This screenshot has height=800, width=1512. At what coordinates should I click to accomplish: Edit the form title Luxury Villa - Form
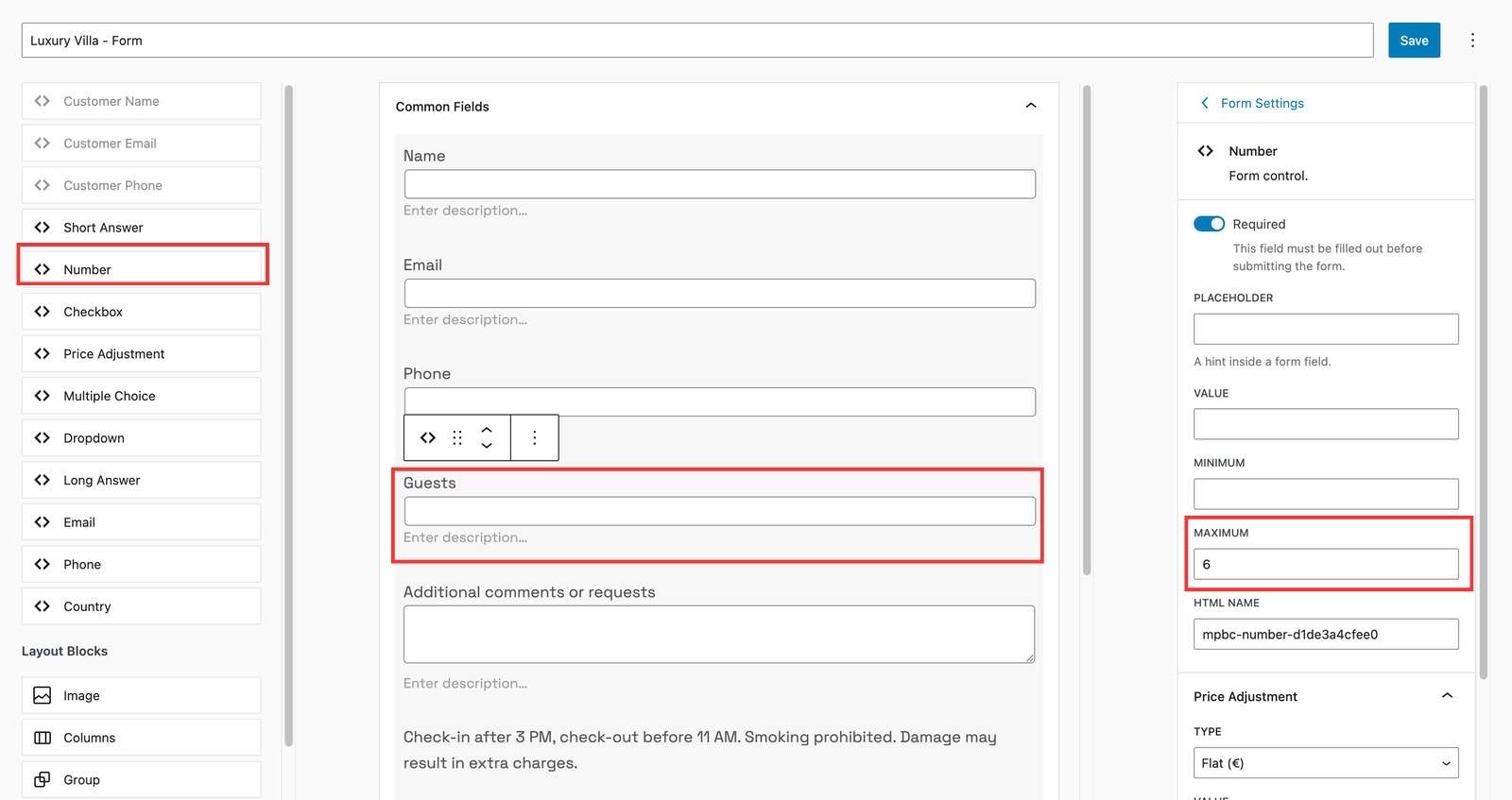[x=697, y=40]
